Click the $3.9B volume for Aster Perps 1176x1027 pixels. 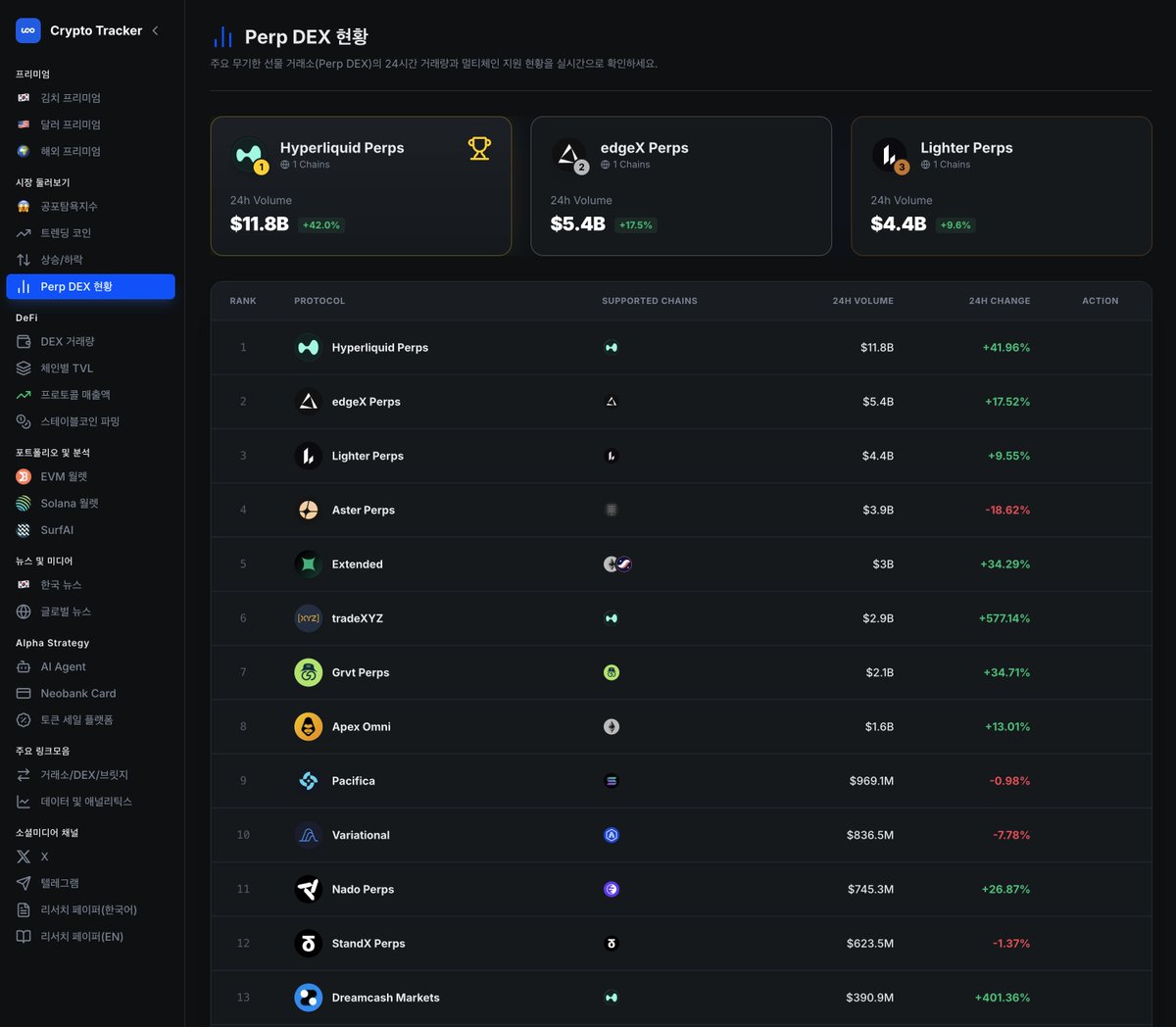(878, 511)
